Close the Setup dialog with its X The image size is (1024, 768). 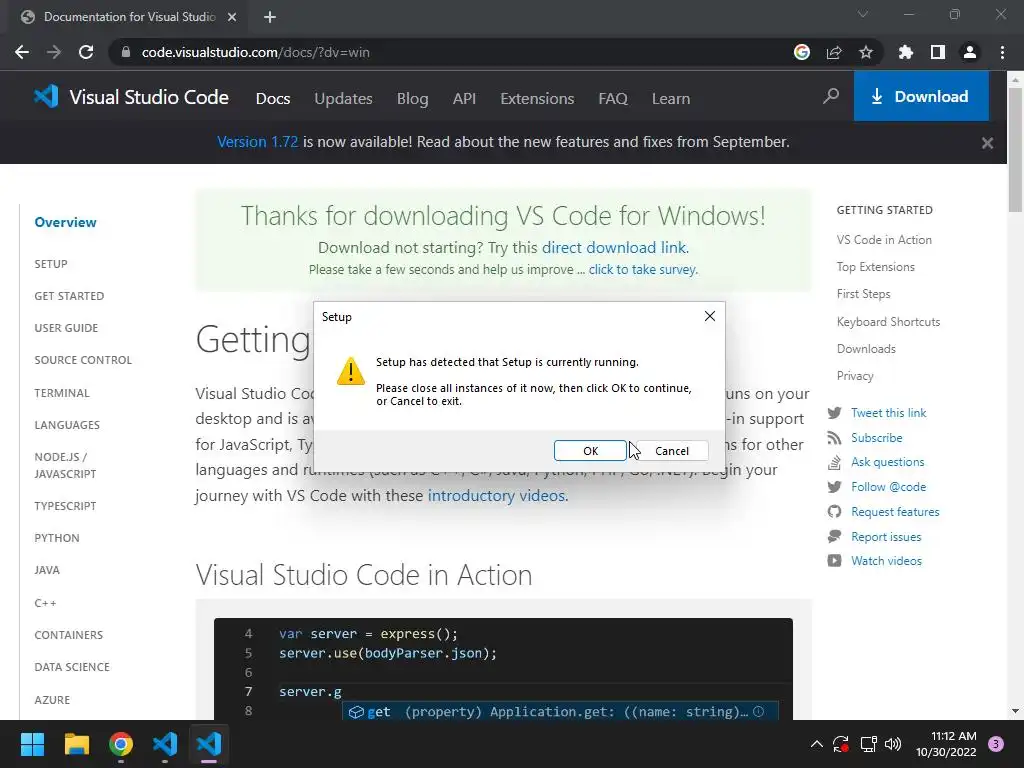[710, 316]
